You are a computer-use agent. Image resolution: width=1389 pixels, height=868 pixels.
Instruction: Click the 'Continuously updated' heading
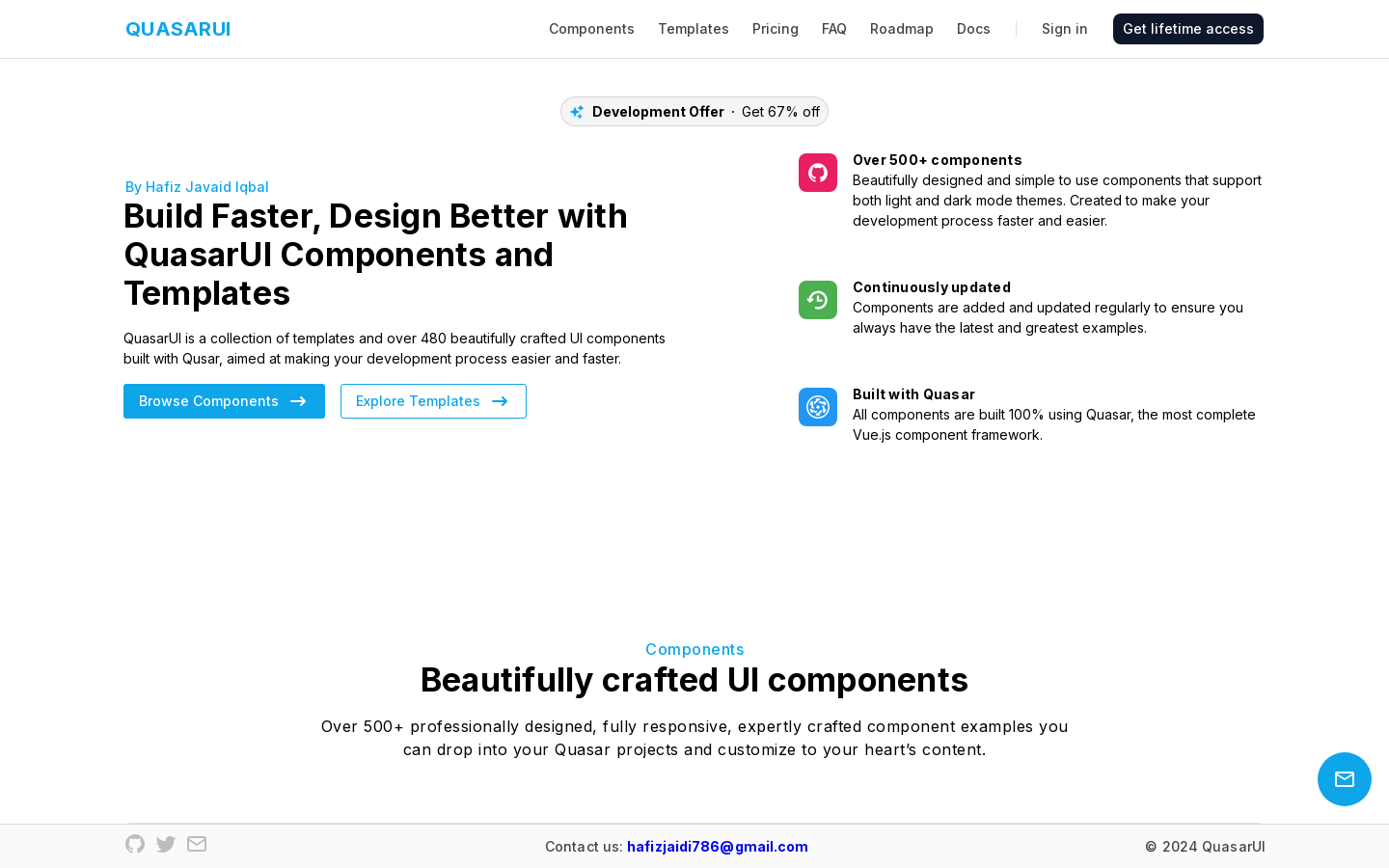point(932,287)
